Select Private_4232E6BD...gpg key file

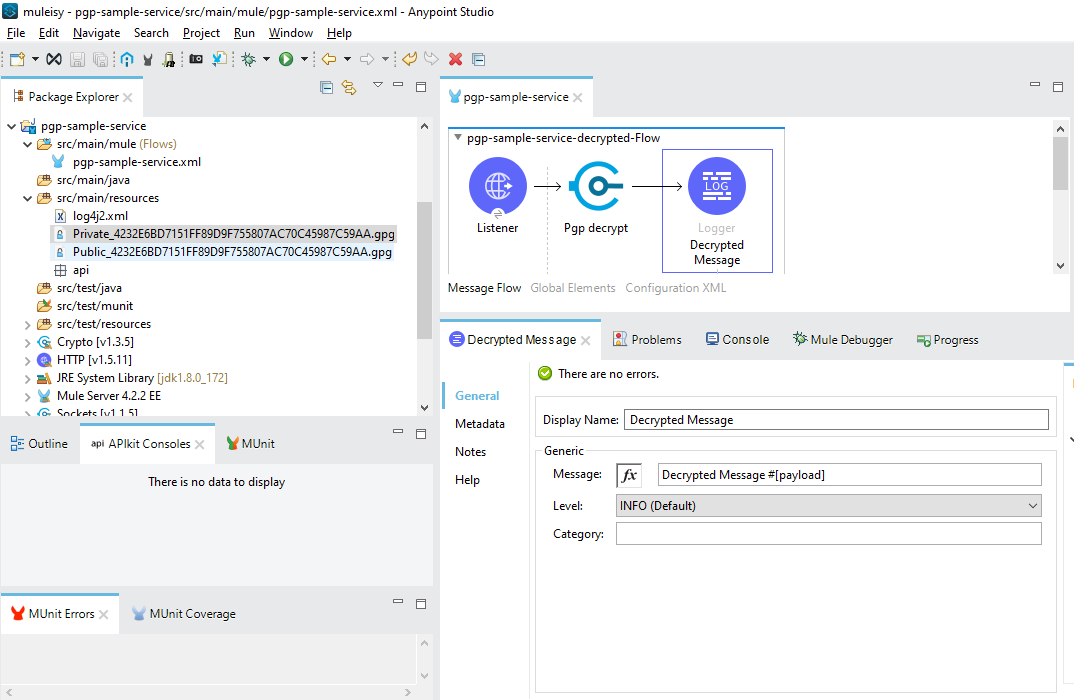(234, 234)
